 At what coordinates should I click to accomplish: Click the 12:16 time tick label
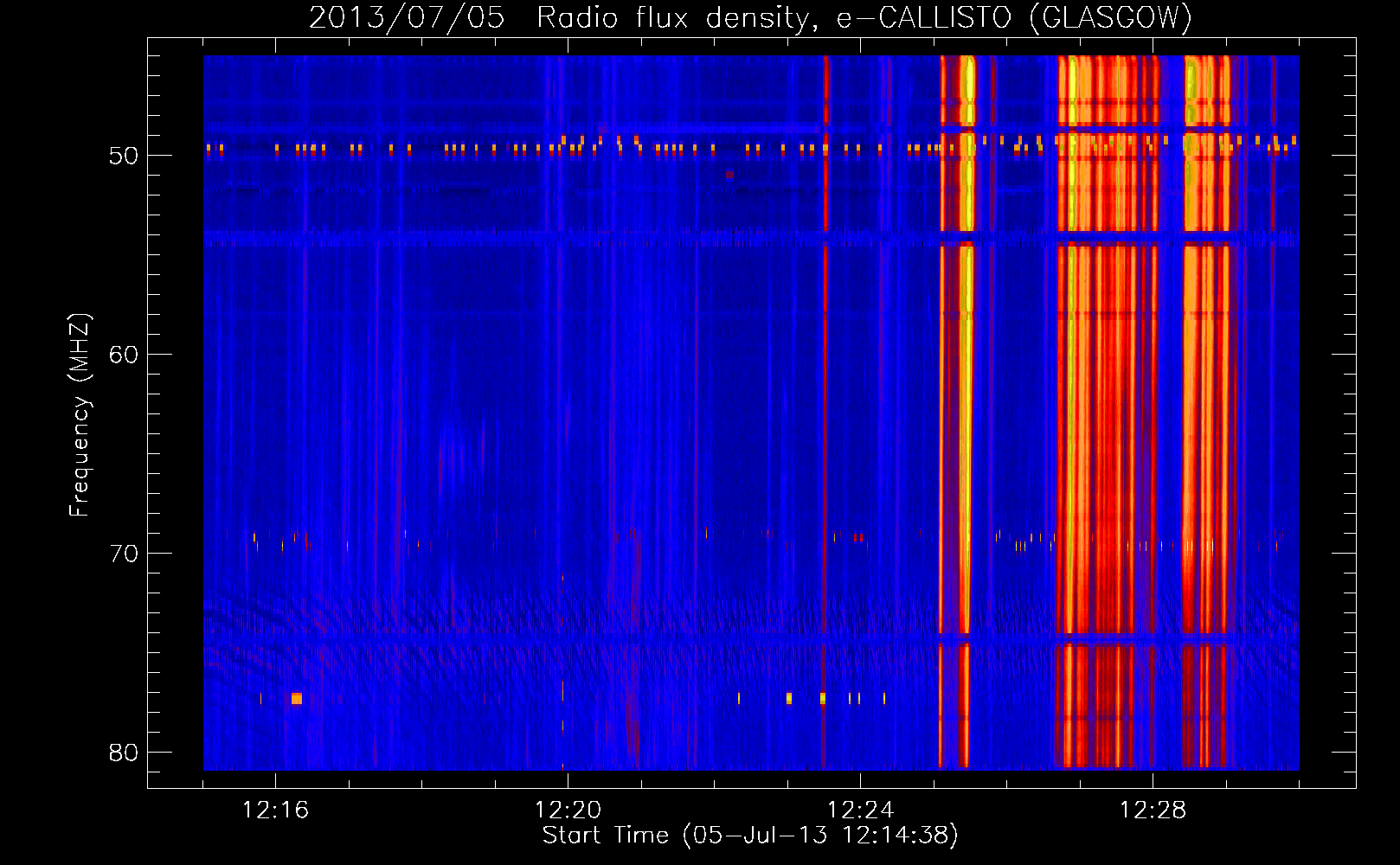(275, 811)
